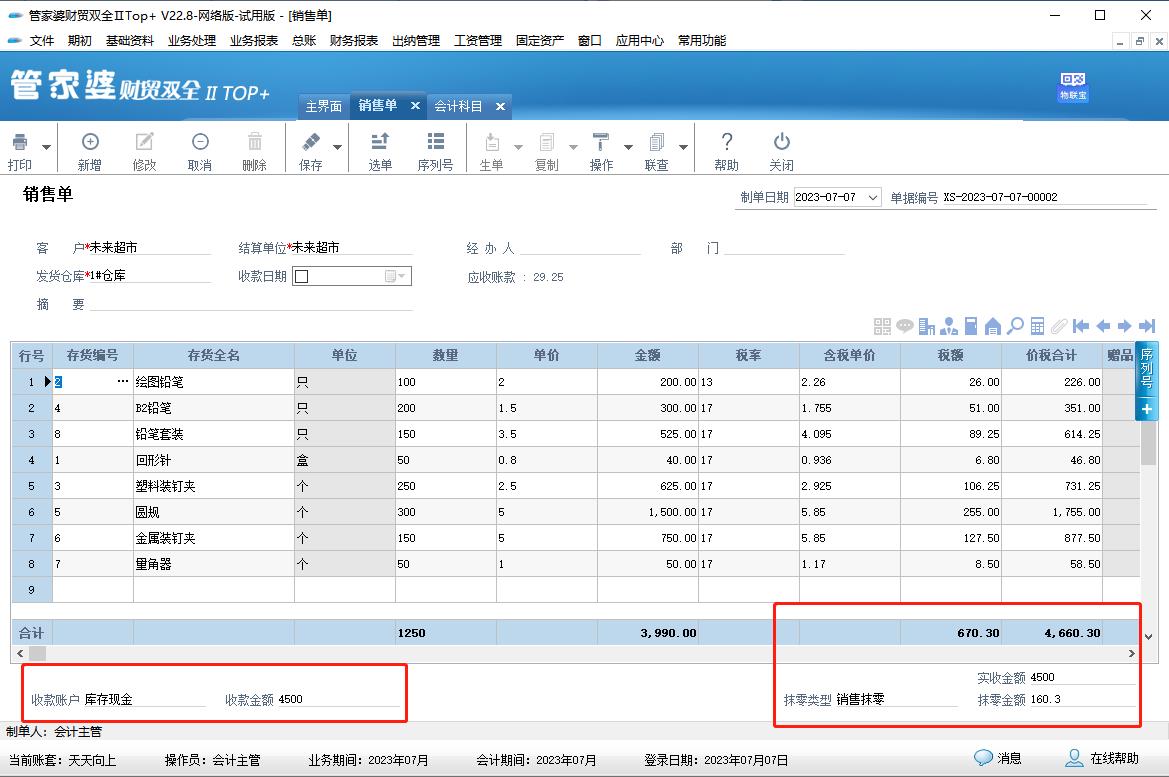The image size is (1169, 777).
Task: Click the 经办人 input field
Action: click(x=580, y=248)
